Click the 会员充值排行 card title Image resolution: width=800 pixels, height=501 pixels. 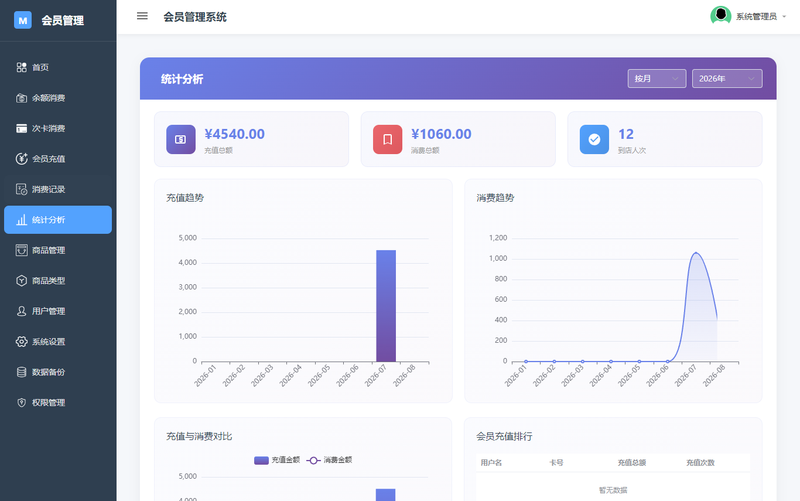click(x=504, y=436)
